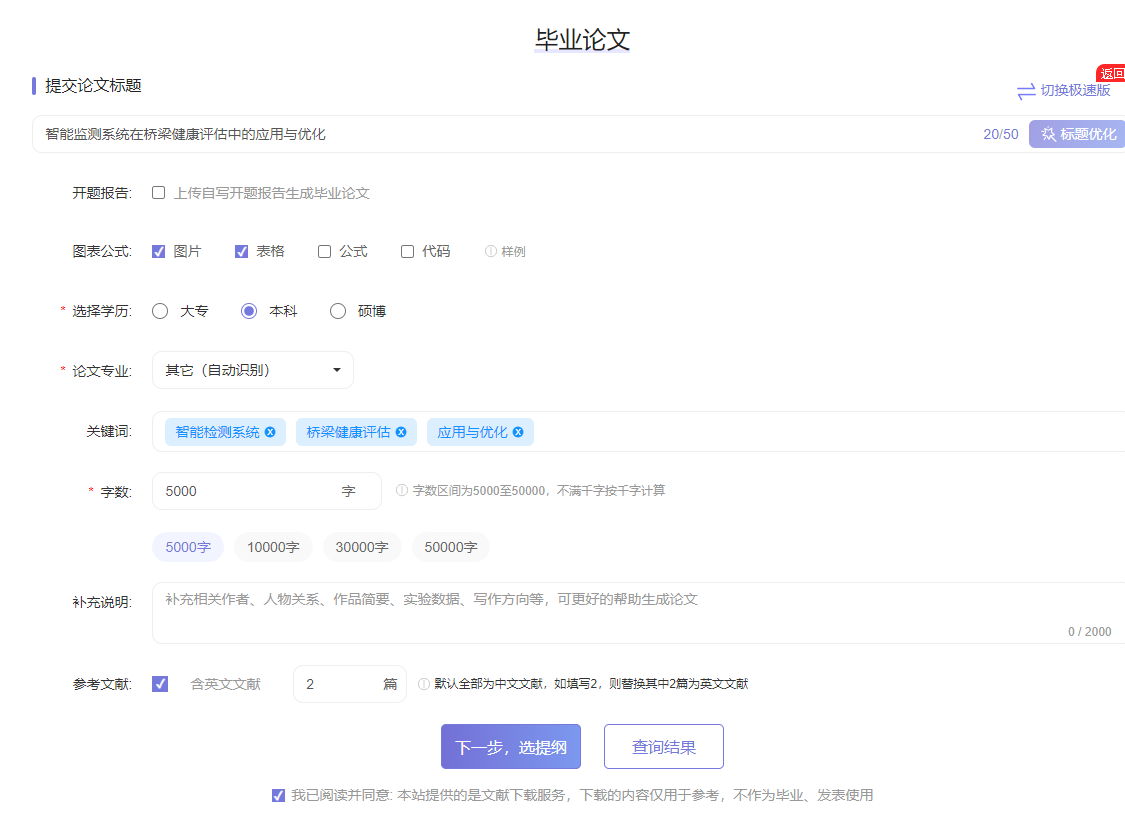Select the 大专 radio button
The height and width of the screenshot is (831, 1125).
click(160, 311)
